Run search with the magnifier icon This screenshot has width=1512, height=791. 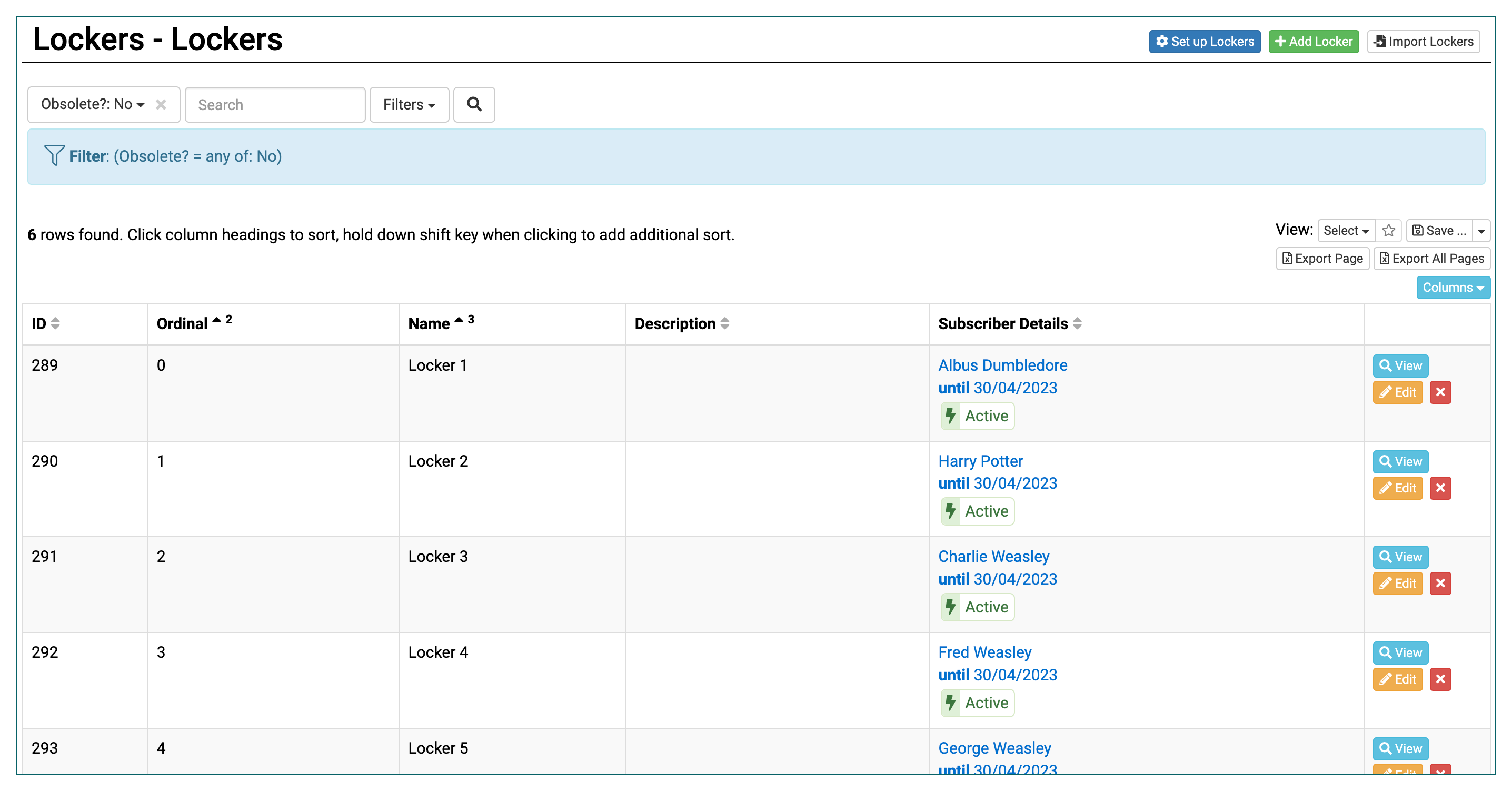474,105
